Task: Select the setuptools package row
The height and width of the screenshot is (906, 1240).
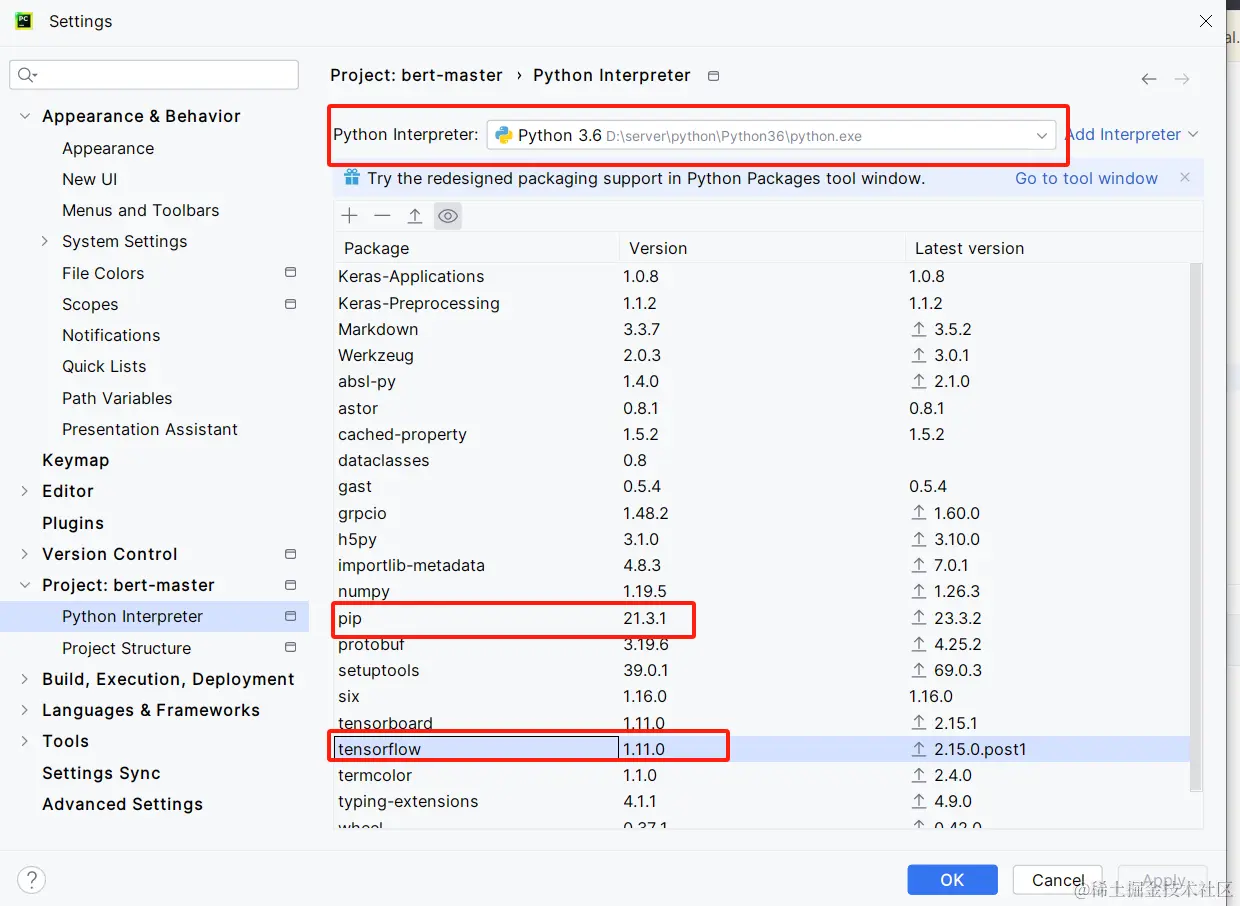Action: pos(762,670)
